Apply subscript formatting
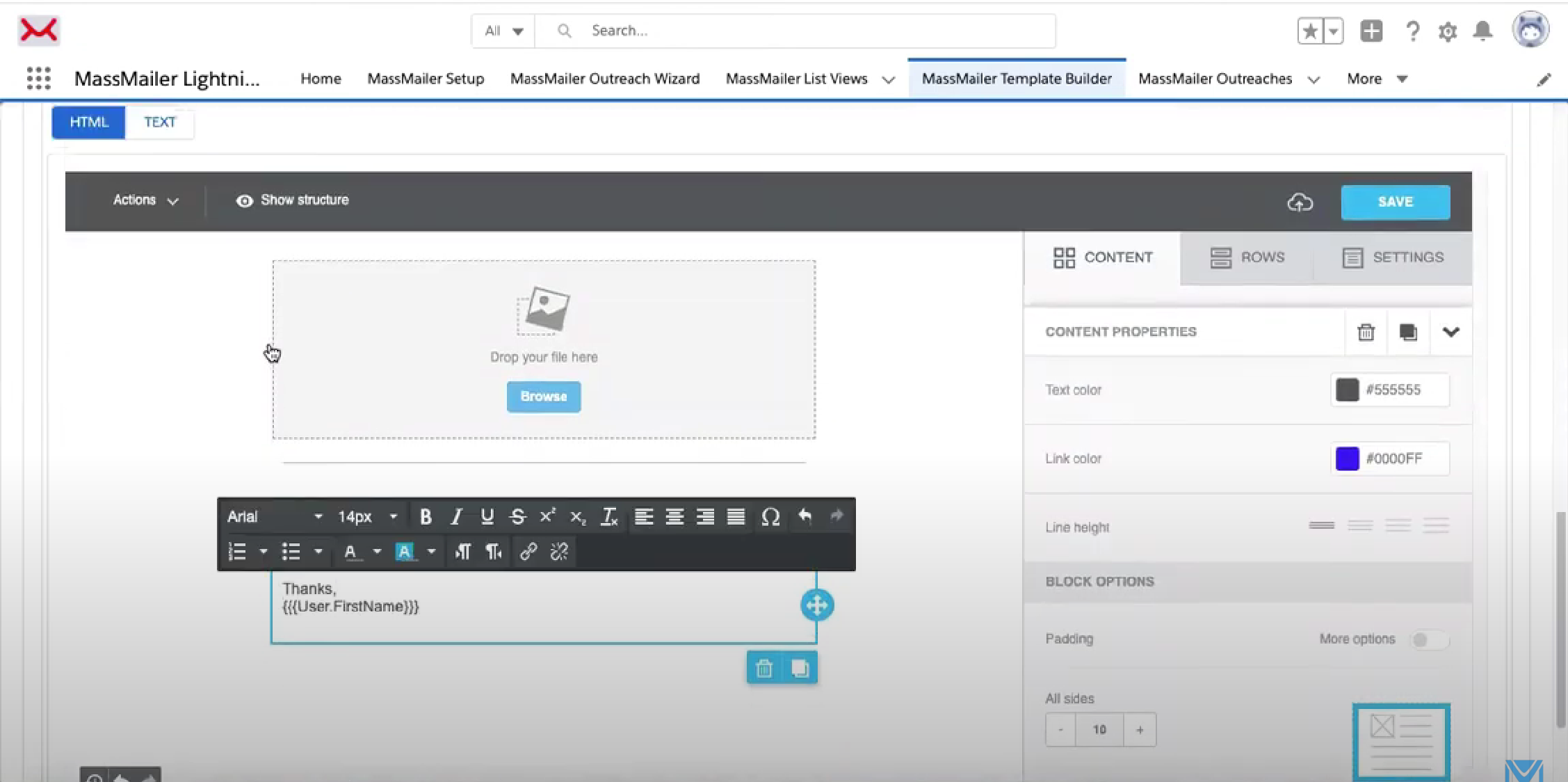The height and width of the screenshot is (782, 1568). [x=578, y=517]
